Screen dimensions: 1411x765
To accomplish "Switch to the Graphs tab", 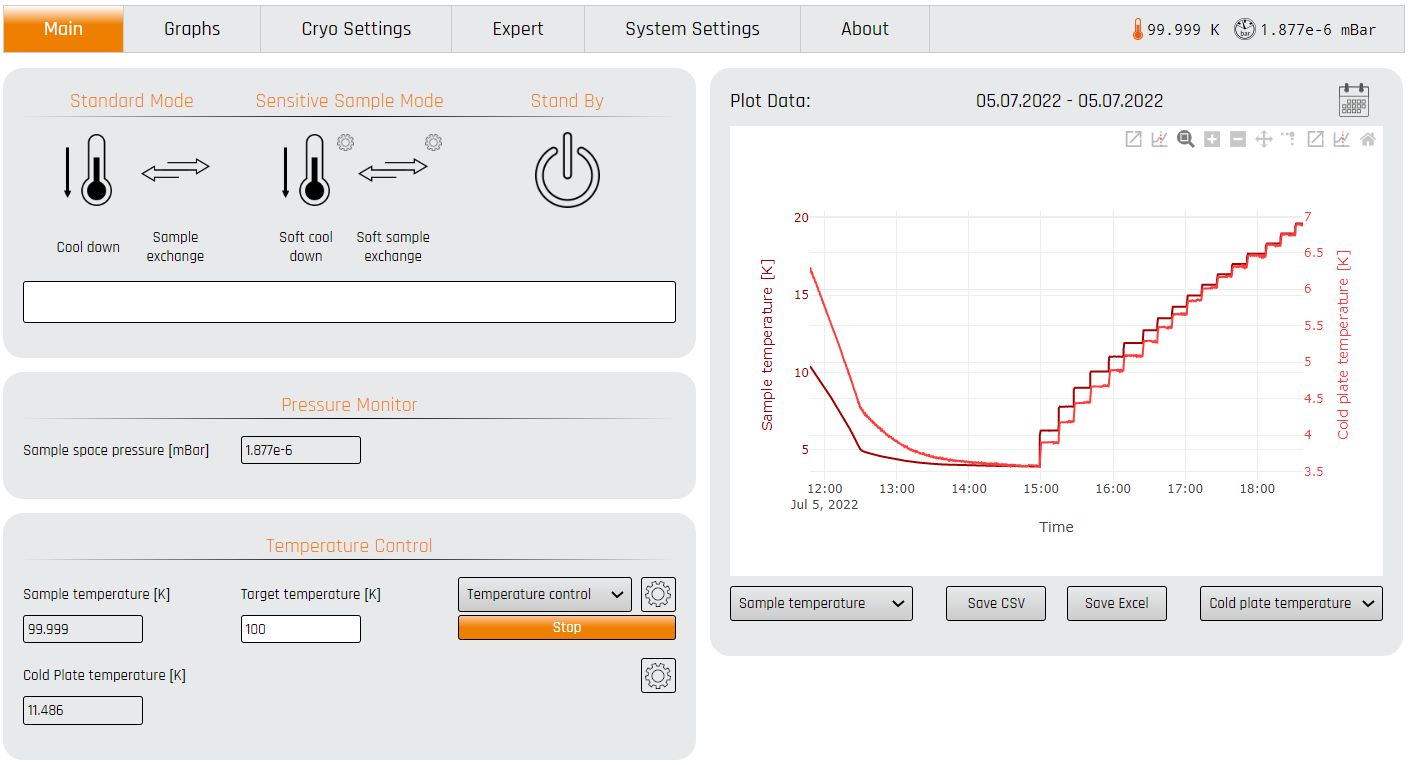I will 192,29.
